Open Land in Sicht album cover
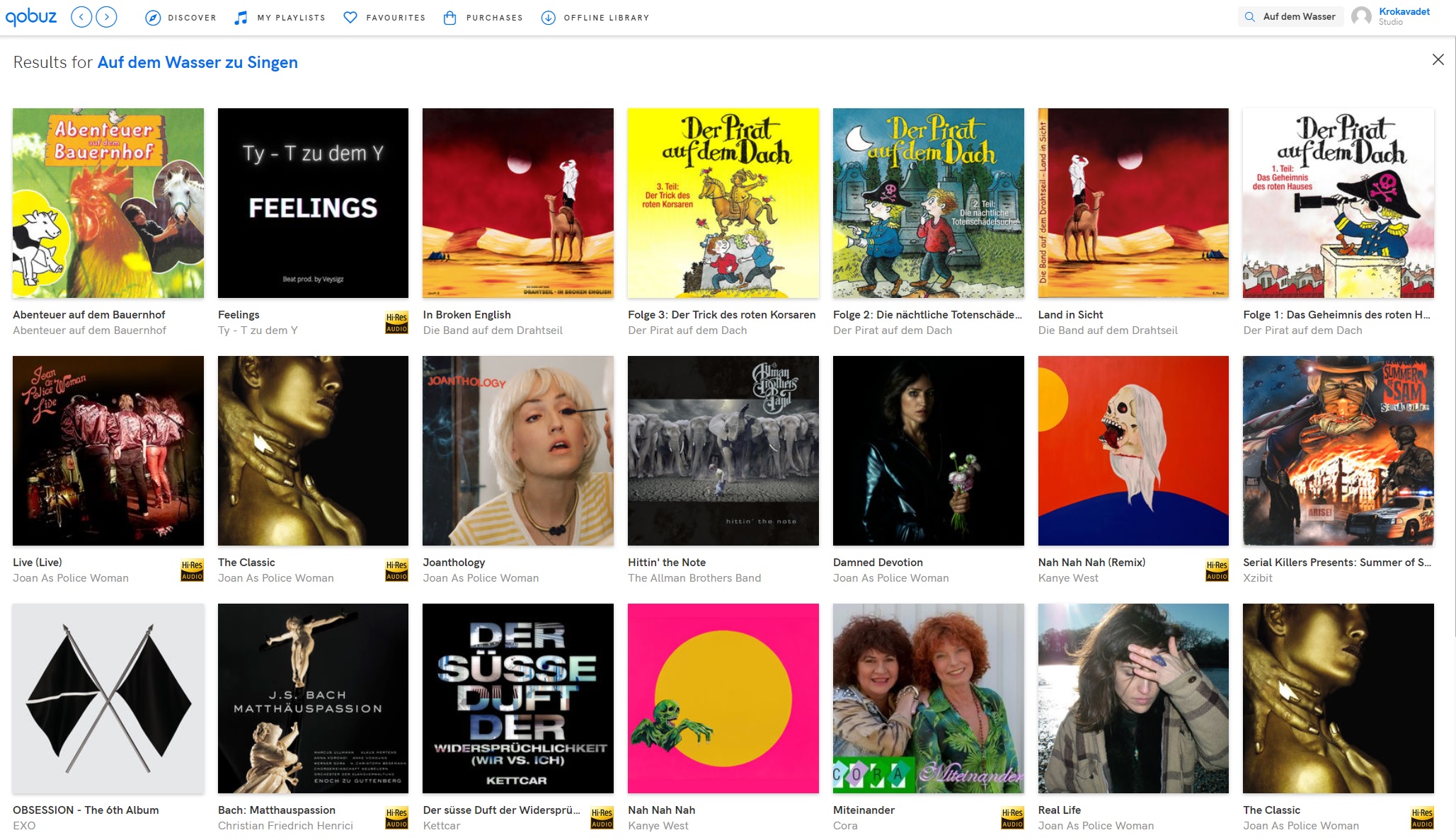Image resolution: width=1456 pixels, height=840 pixels. click(1133, 203)
